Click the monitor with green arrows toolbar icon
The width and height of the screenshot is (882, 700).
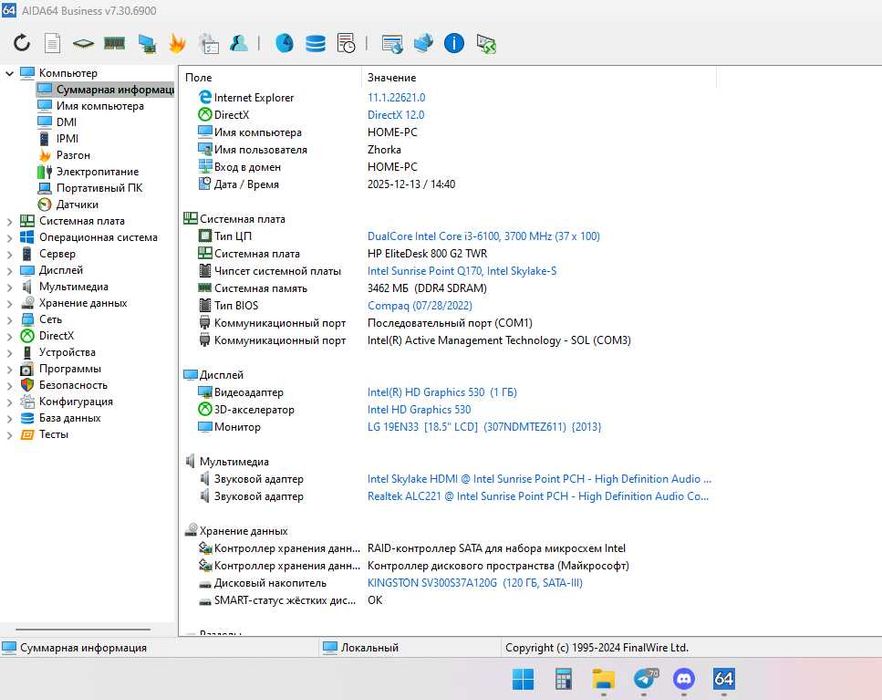click(x=485, y=43)
